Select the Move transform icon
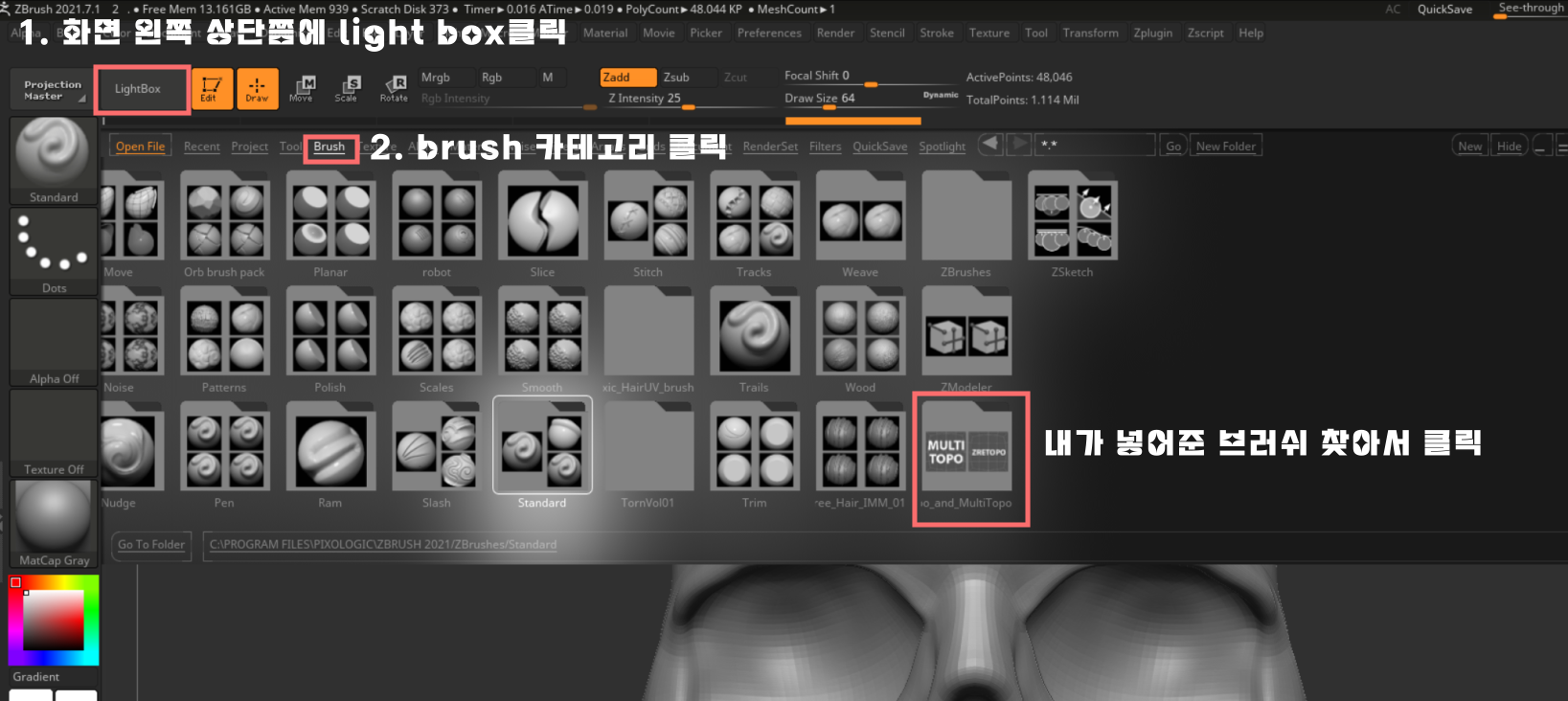This screenshot has width=1568, height=701. [301, 89]
